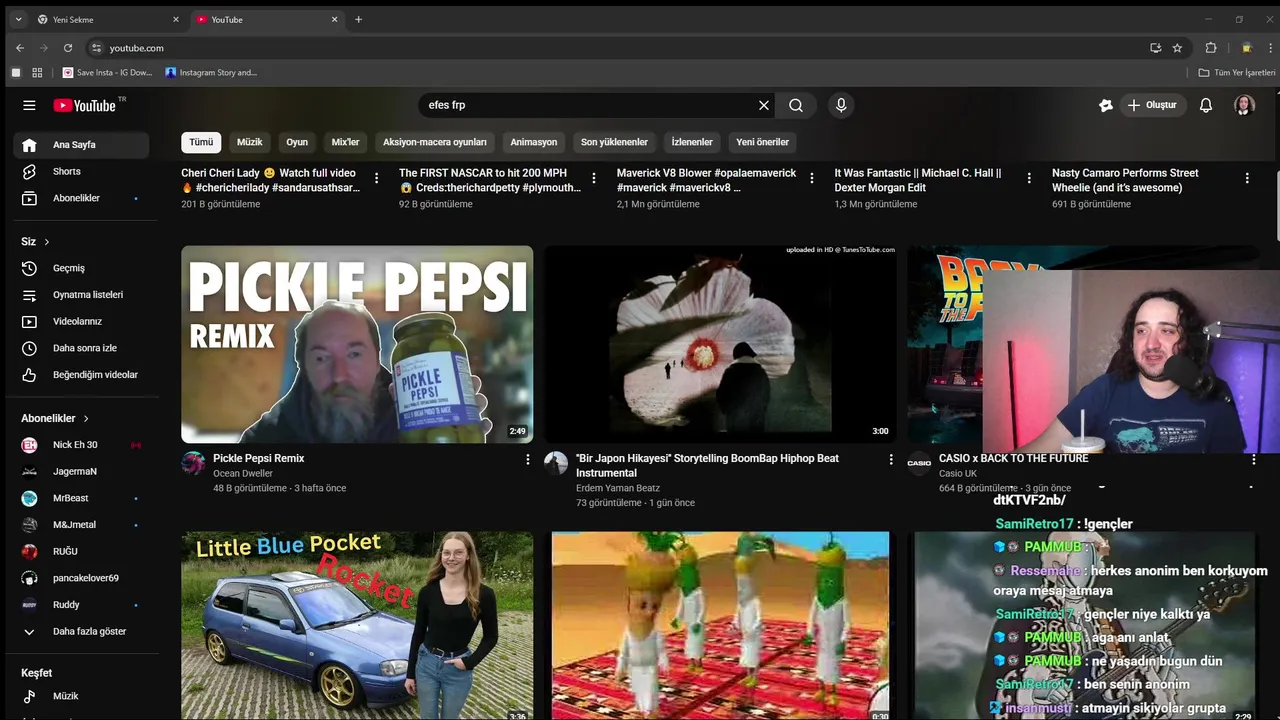Expand the Abonelikler heading chevron
1280x720 pixels.
pyautogui.click(x=86, y=419)
